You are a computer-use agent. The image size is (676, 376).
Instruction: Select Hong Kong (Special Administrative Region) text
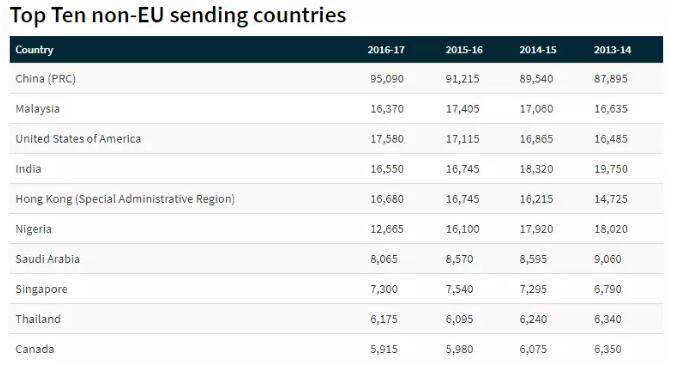pos(125,199)
